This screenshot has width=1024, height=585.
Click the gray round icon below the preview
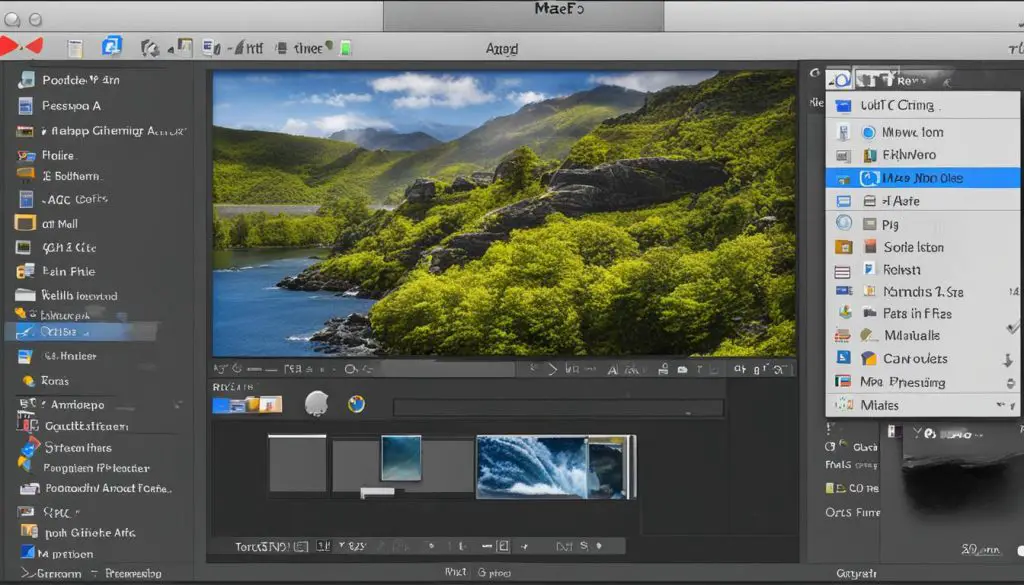(317, 403)
